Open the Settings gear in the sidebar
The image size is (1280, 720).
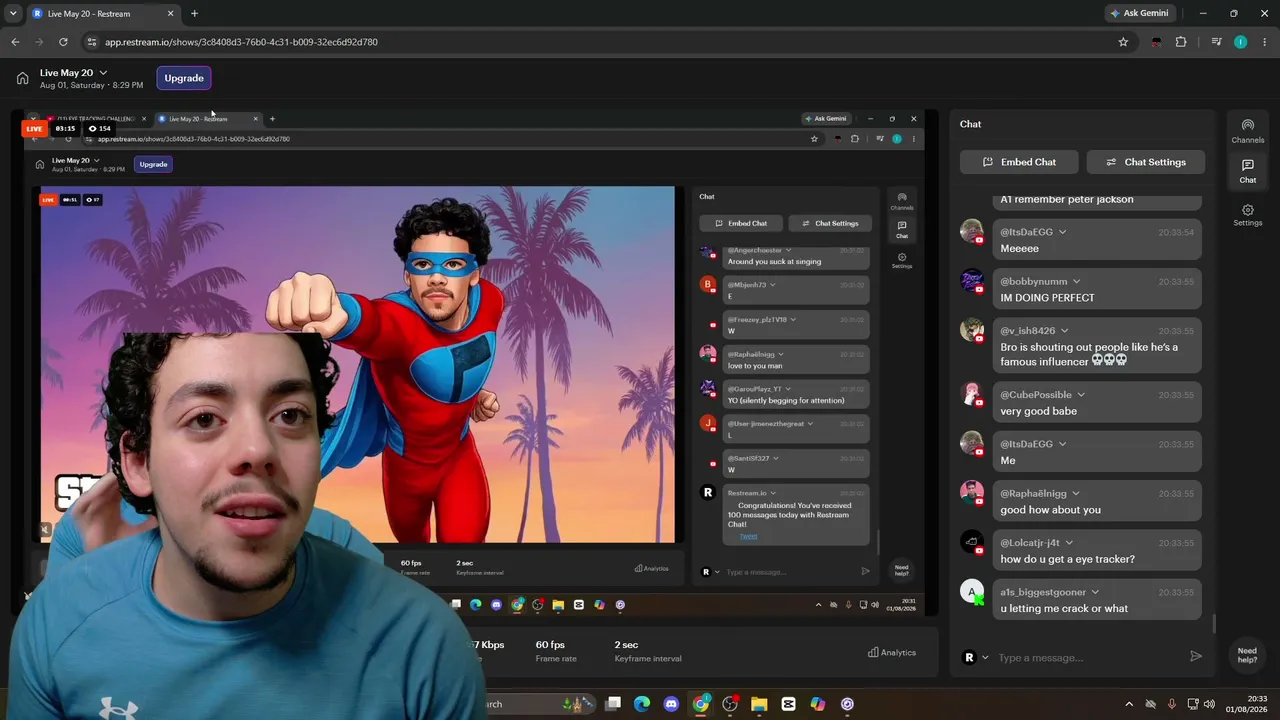point(1247,215)
